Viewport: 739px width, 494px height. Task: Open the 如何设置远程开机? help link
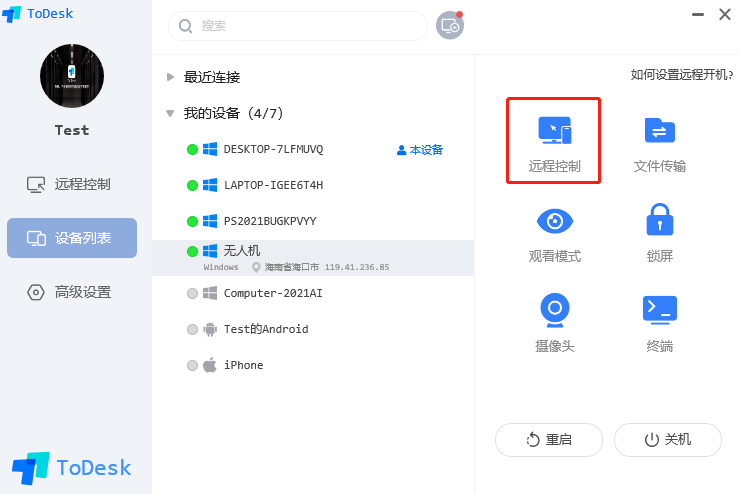tap(682, 74)
